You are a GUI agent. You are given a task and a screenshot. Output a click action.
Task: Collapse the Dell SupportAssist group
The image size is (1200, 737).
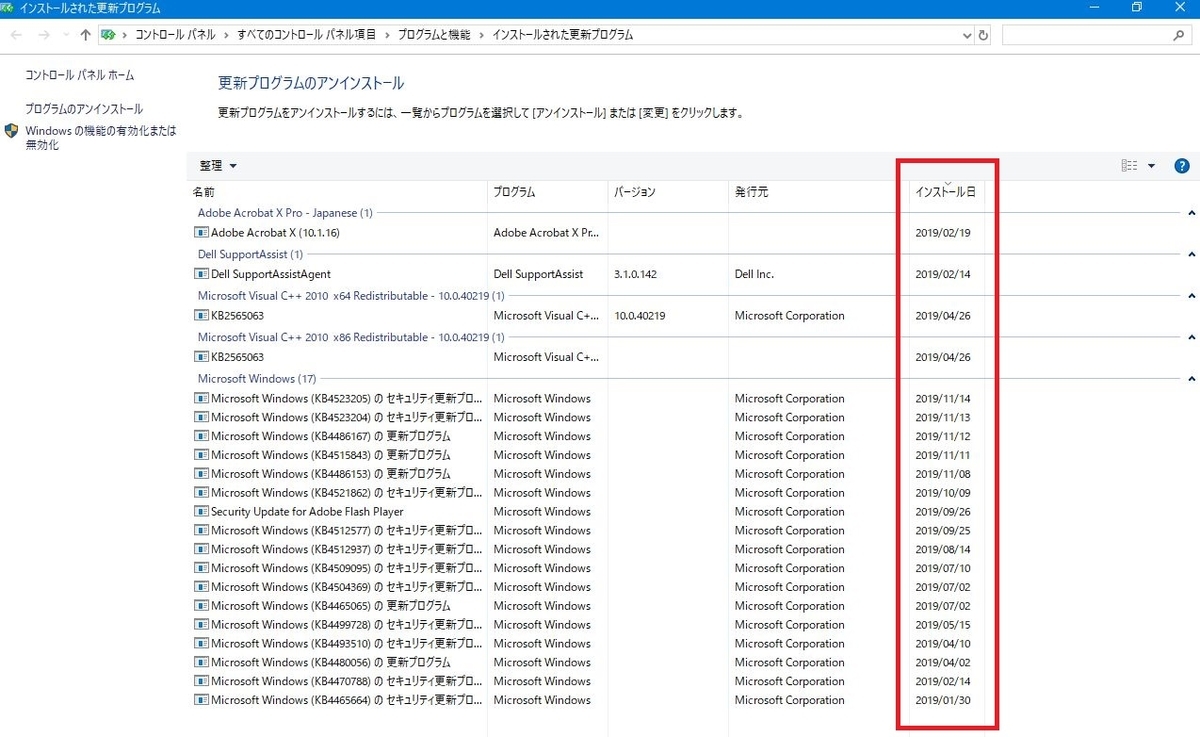(1191, 255)
